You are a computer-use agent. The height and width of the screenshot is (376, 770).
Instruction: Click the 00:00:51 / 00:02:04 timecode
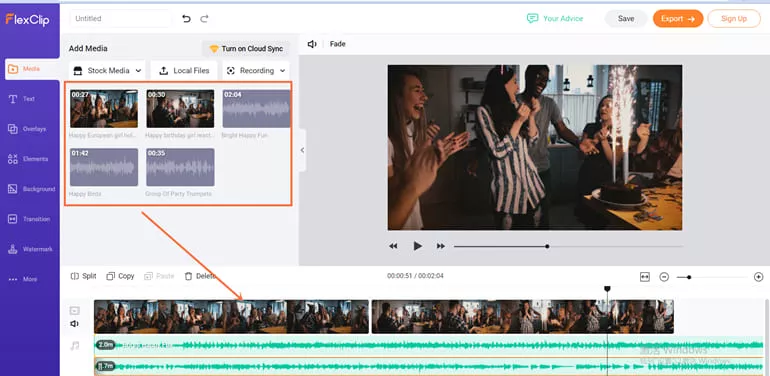(x=415, y=276)
